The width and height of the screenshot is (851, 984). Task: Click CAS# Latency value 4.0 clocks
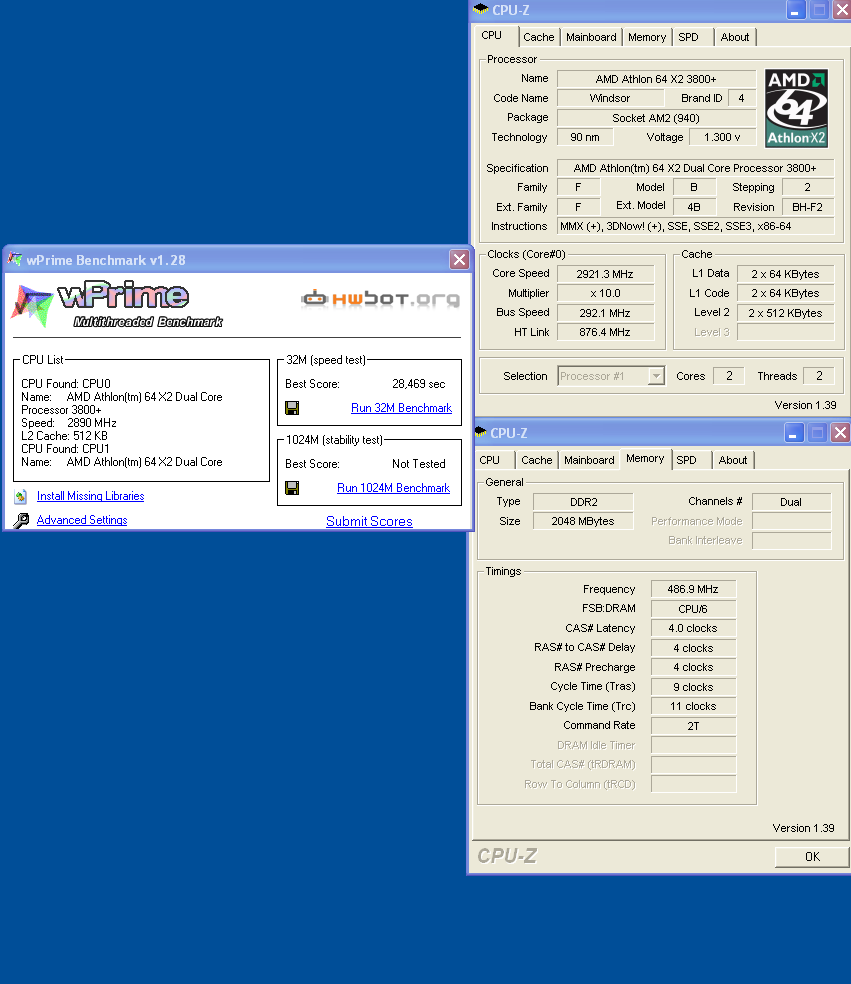tap(693, 628)
